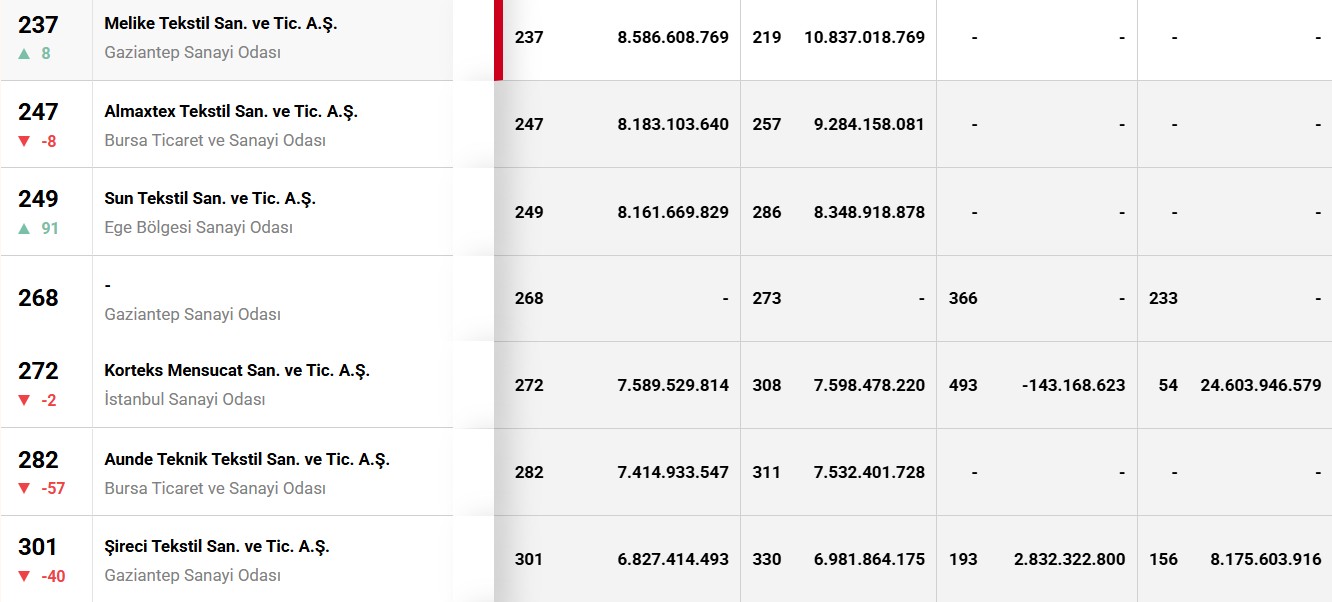The height and width of the screenshot is (602, 1332).
Task: Open Şireci Tekstil San. ve Tic. A.Ş.
Action: 217,546
